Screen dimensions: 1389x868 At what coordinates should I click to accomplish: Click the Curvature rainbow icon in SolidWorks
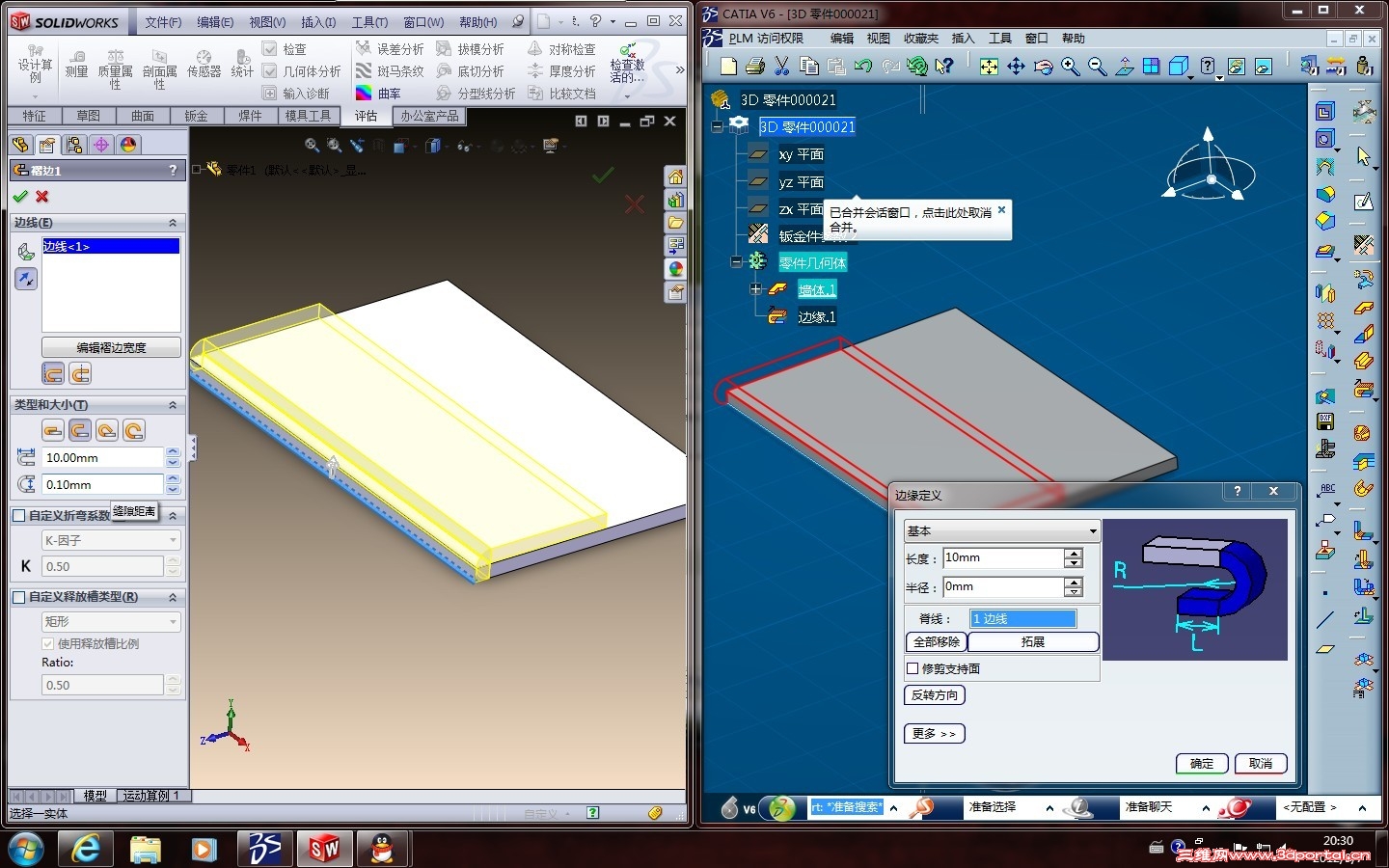click(x=364, y=94)
